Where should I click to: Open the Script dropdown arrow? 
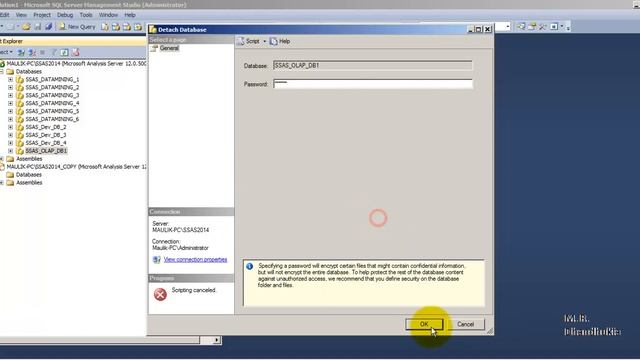tap(264, 41)
